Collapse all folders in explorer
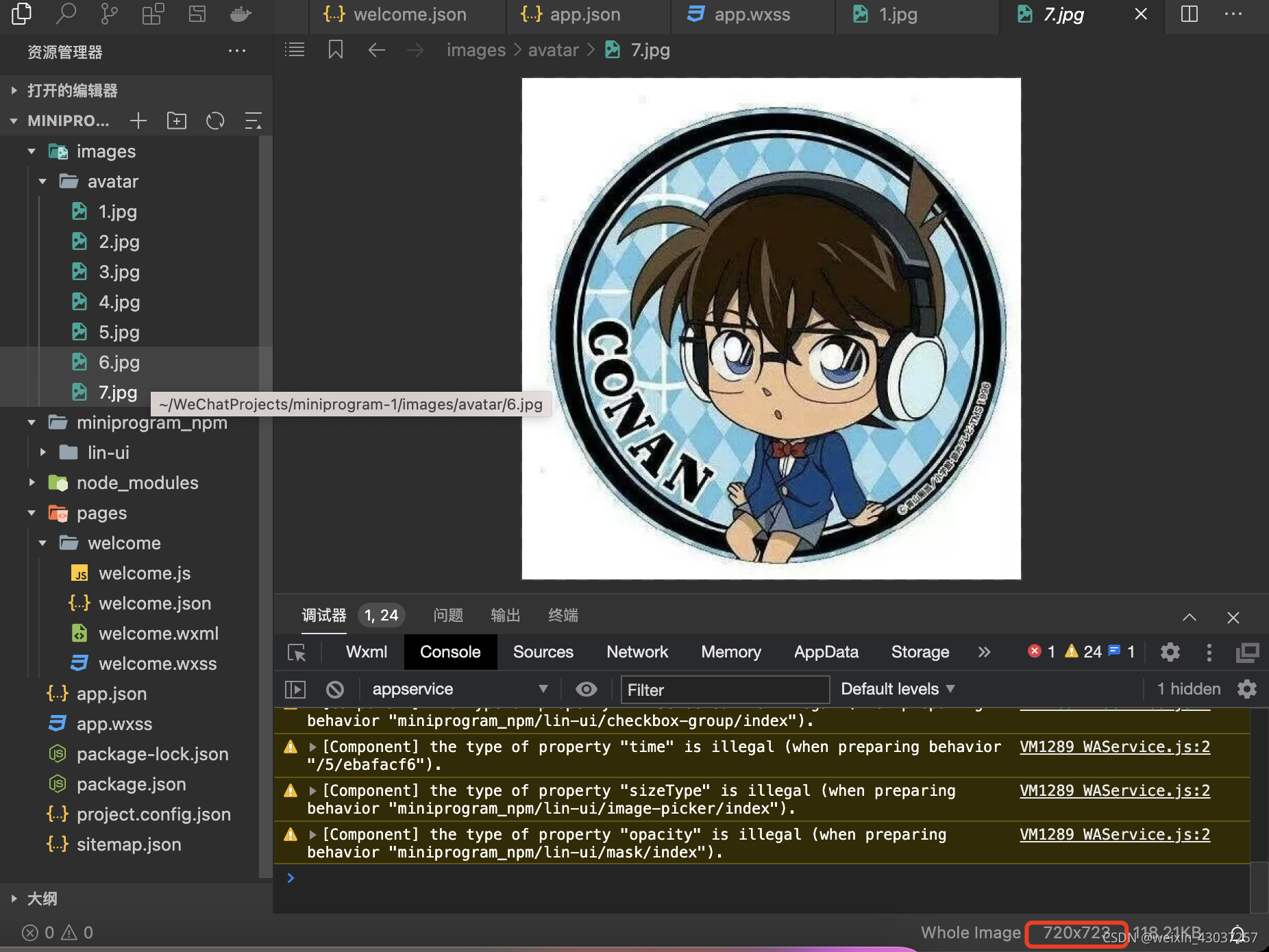 tap(254, 121)
